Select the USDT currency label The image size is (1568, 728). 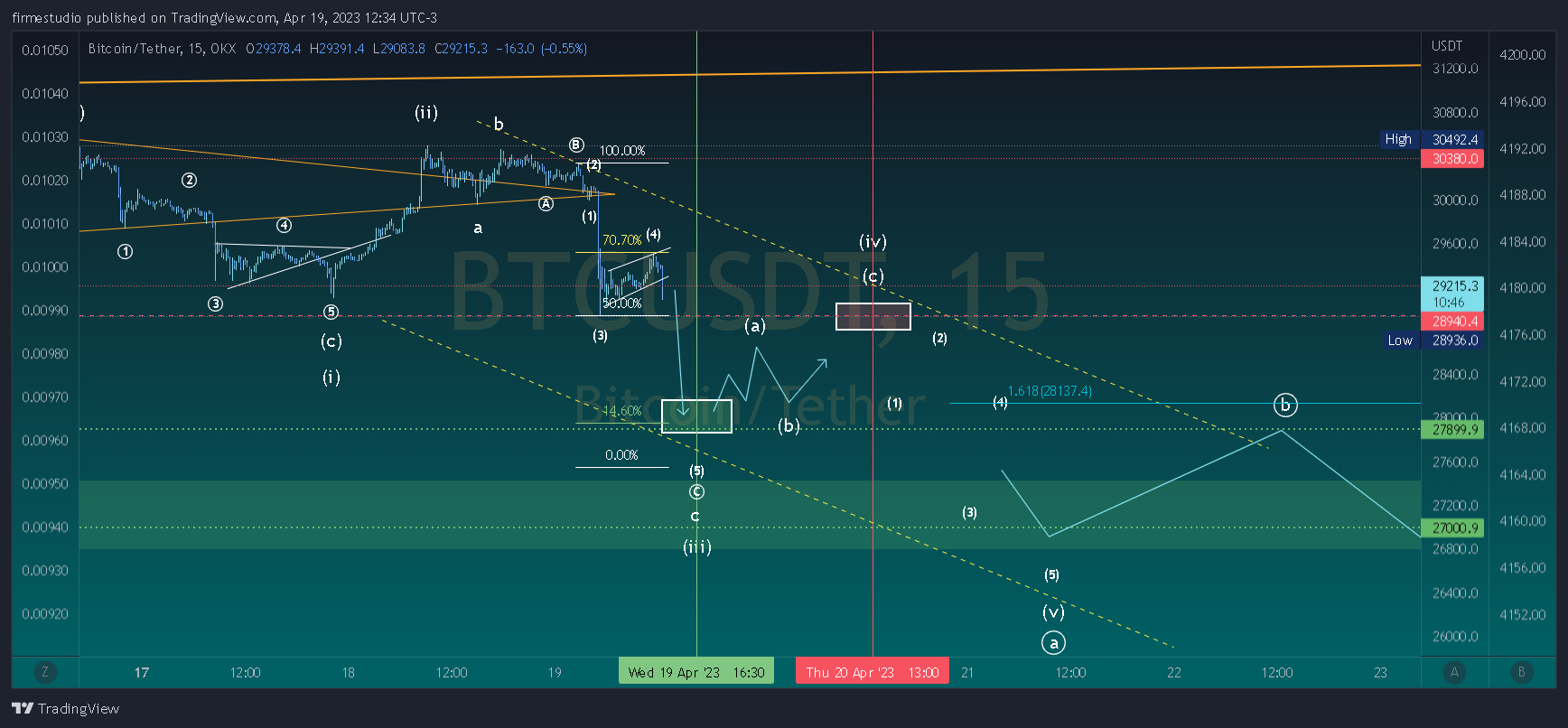coord(1447,46)
